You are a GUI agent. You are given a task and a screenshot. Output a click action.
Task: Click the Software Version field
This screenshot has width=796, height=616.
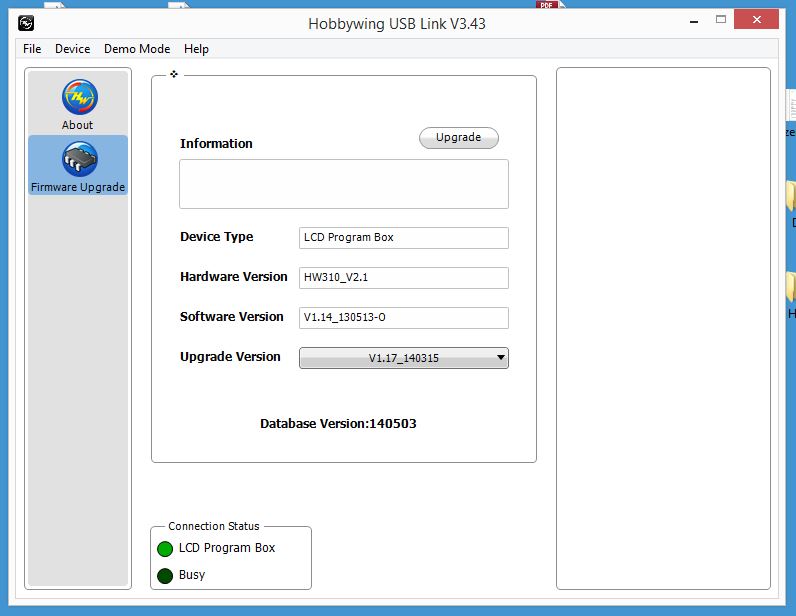404,318
